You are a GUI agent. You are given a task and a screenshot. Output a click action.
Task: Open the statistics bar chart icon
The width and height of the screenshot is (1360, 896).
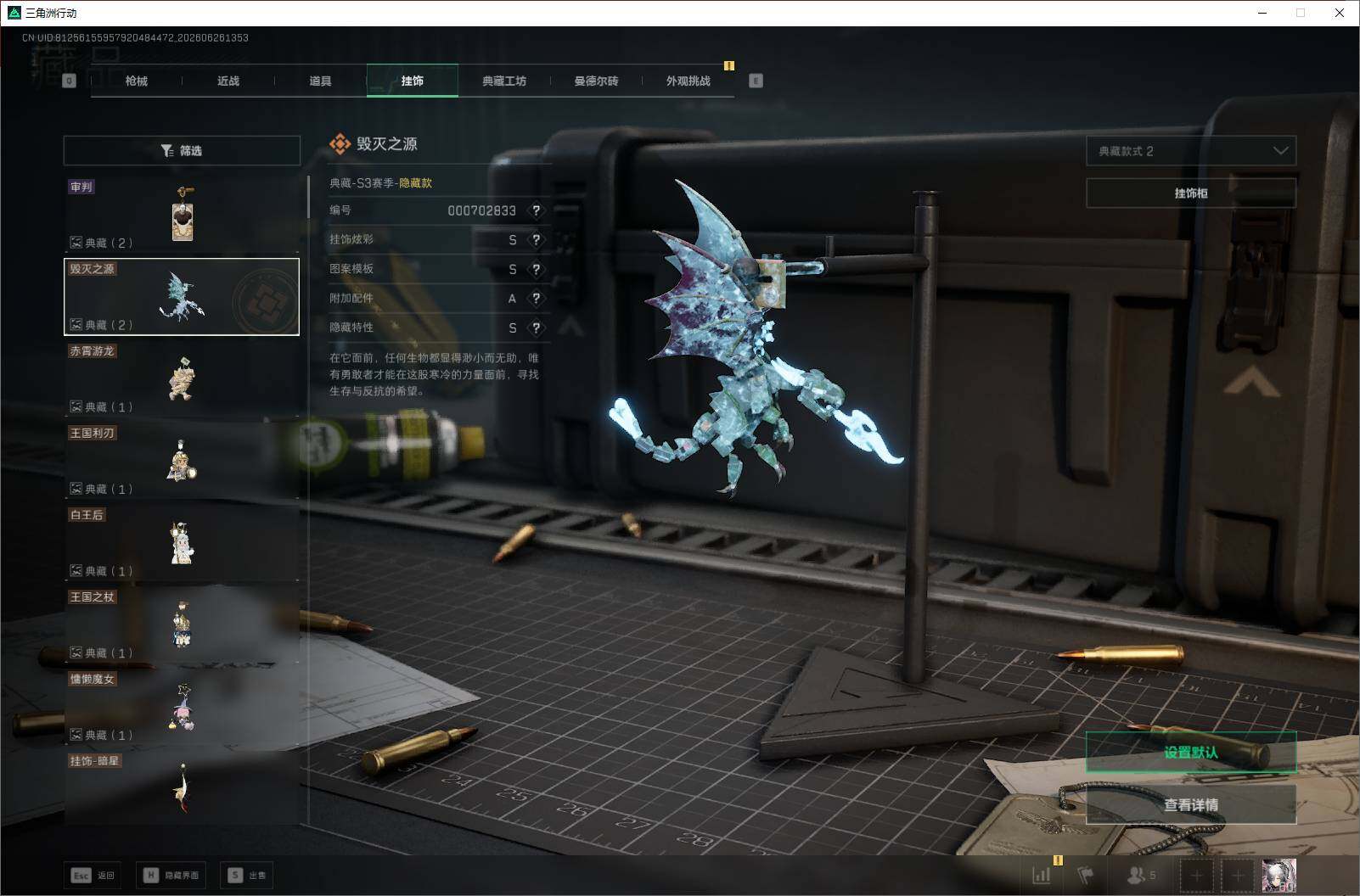pyautogui.click(x=1041, y=875)
